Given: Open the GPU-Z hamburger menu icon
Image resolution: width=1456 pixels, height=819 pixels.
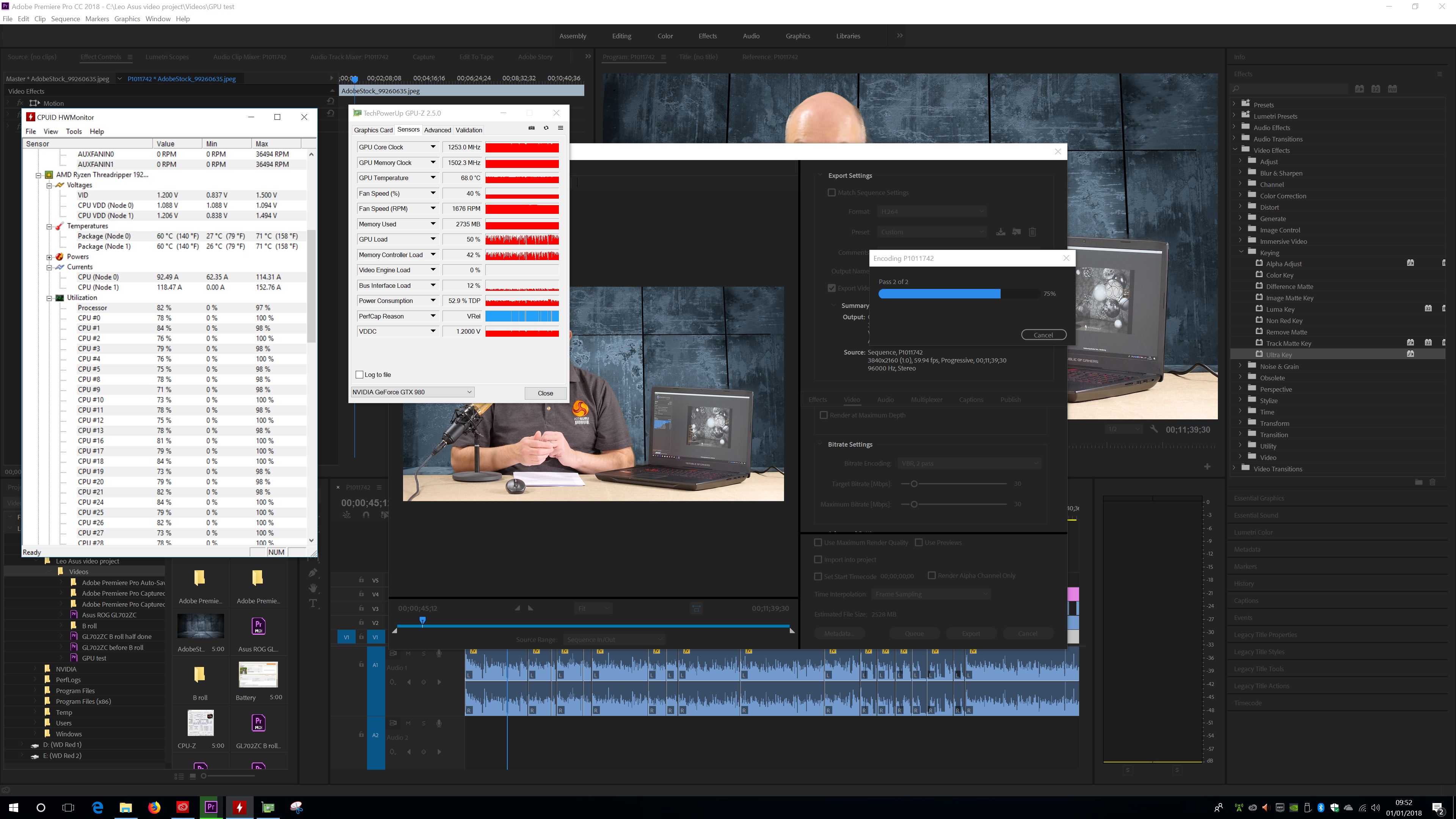Looking at the screenshot, I should [x=561, y=128].
